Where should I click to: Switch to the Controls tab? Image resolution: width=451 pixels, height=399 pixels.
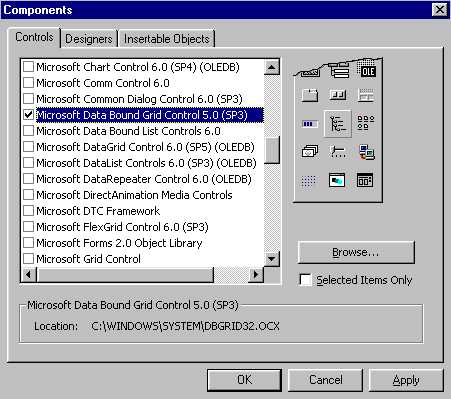click(x=34, y=37)
